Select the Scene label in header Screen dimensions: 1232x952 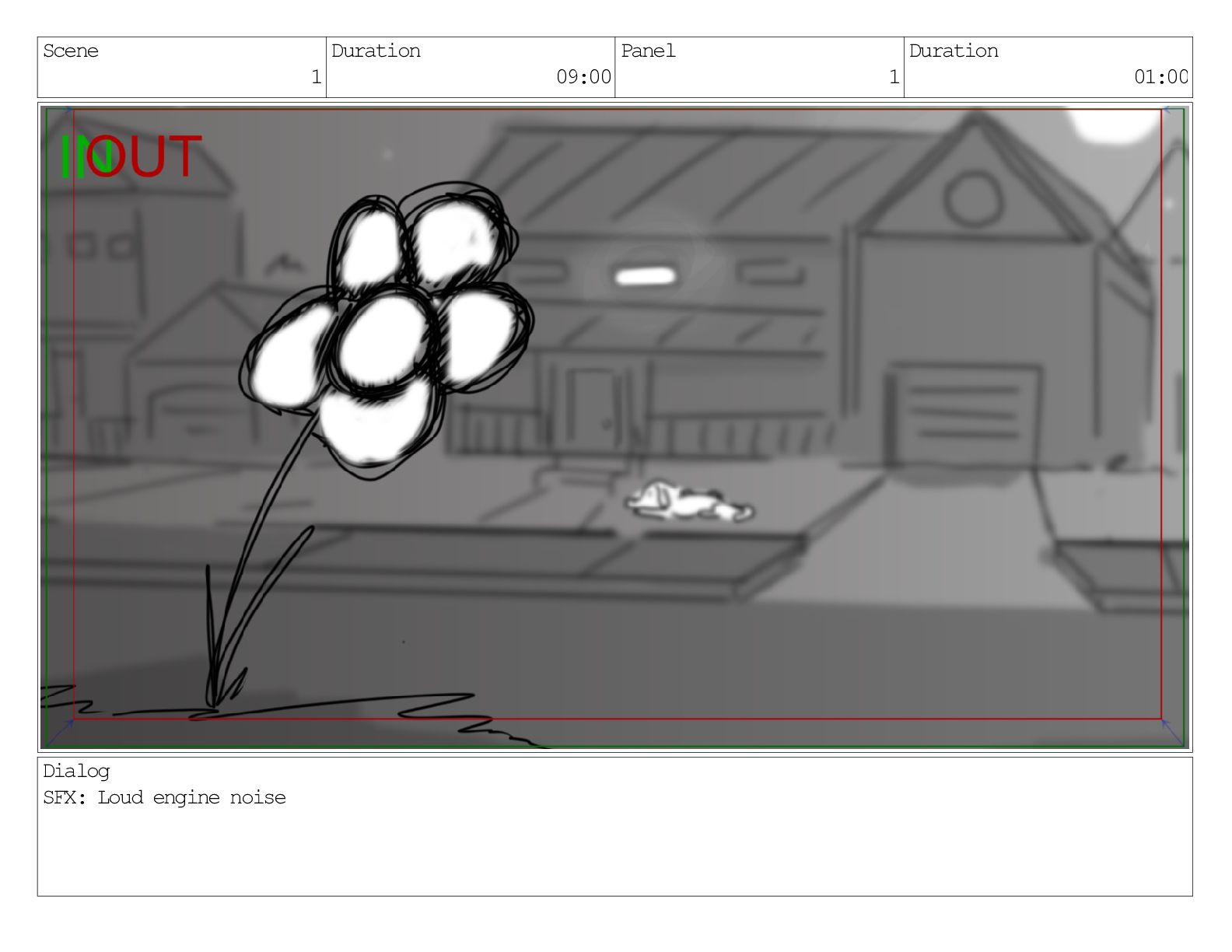click(71, 51)
